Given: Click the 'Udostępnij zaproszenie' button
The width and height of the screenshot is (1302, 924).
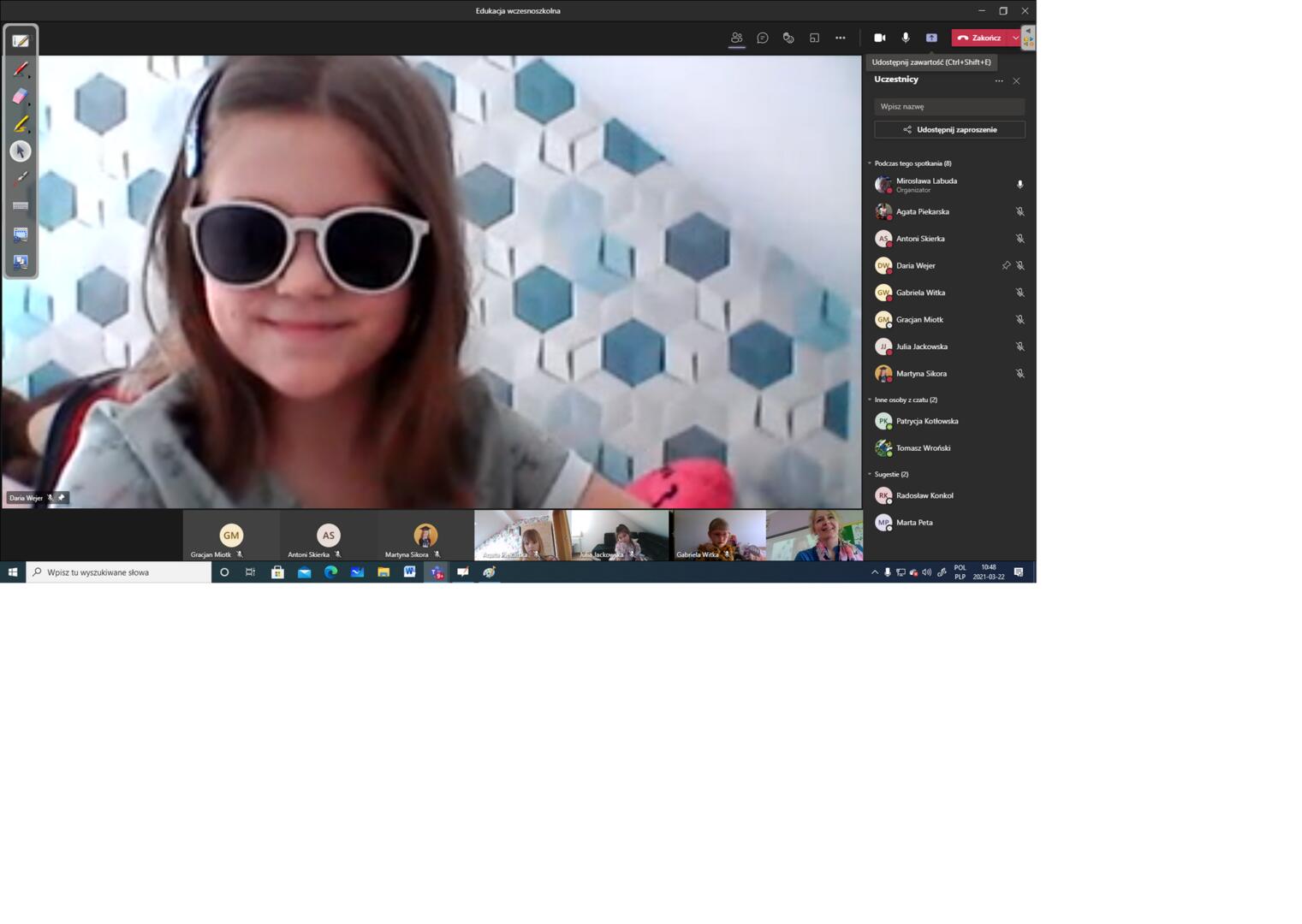Looking at the screenshot, I should tap(949, 129).
